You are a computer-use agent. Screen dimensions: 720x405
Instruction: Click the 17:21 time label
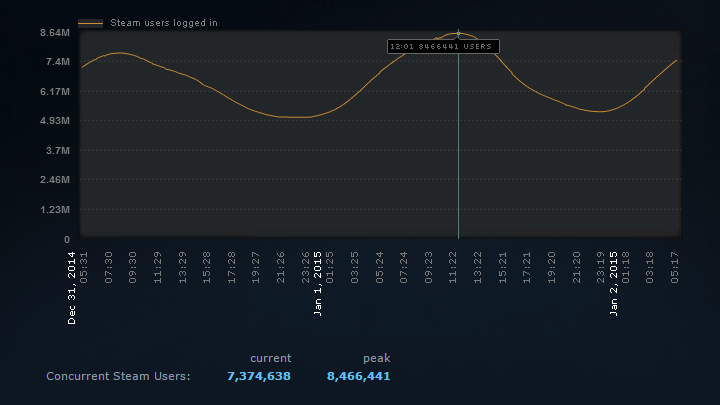[527, 267]
